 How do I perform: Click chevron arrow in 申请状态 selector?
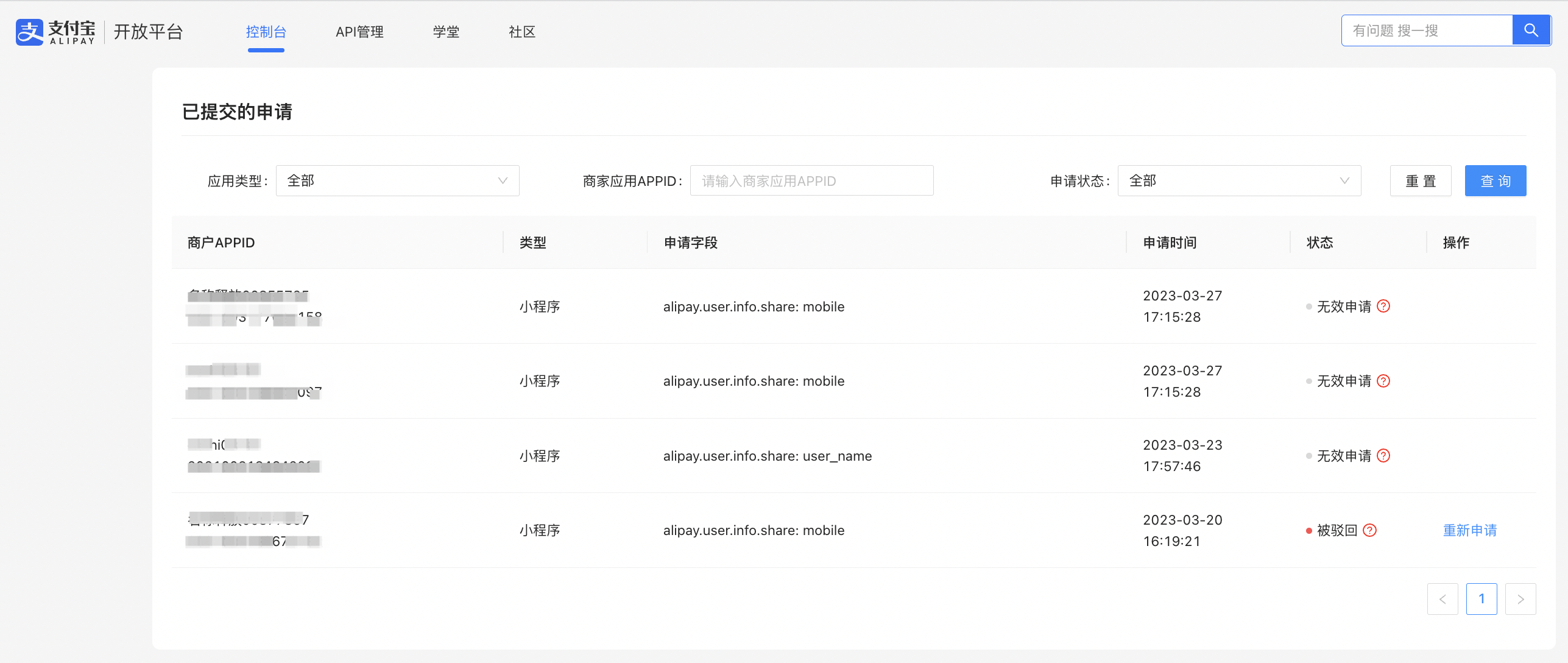coord(1344,180)
